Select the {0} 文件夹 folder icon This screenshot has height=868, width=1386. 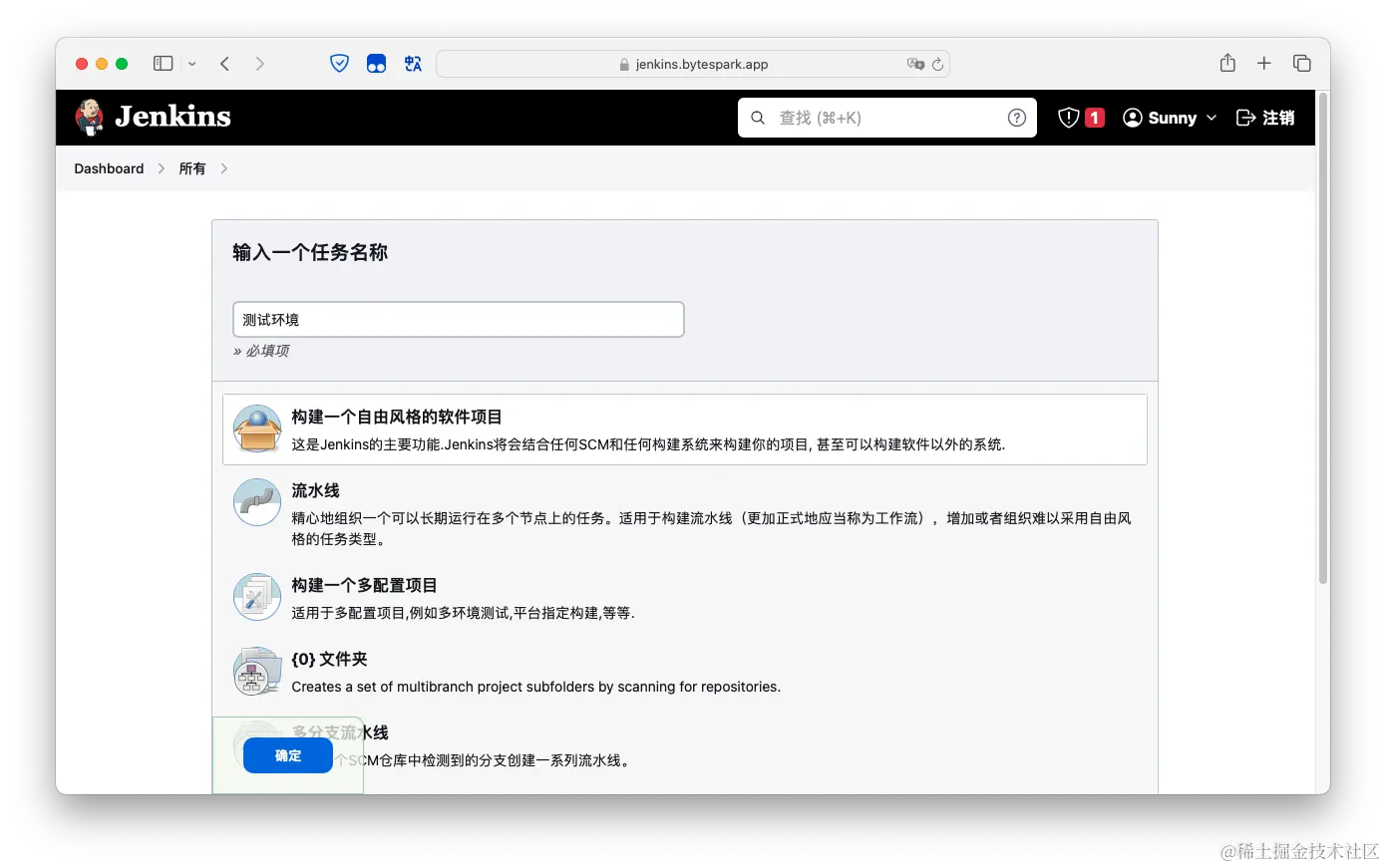(x=256, y=671)
